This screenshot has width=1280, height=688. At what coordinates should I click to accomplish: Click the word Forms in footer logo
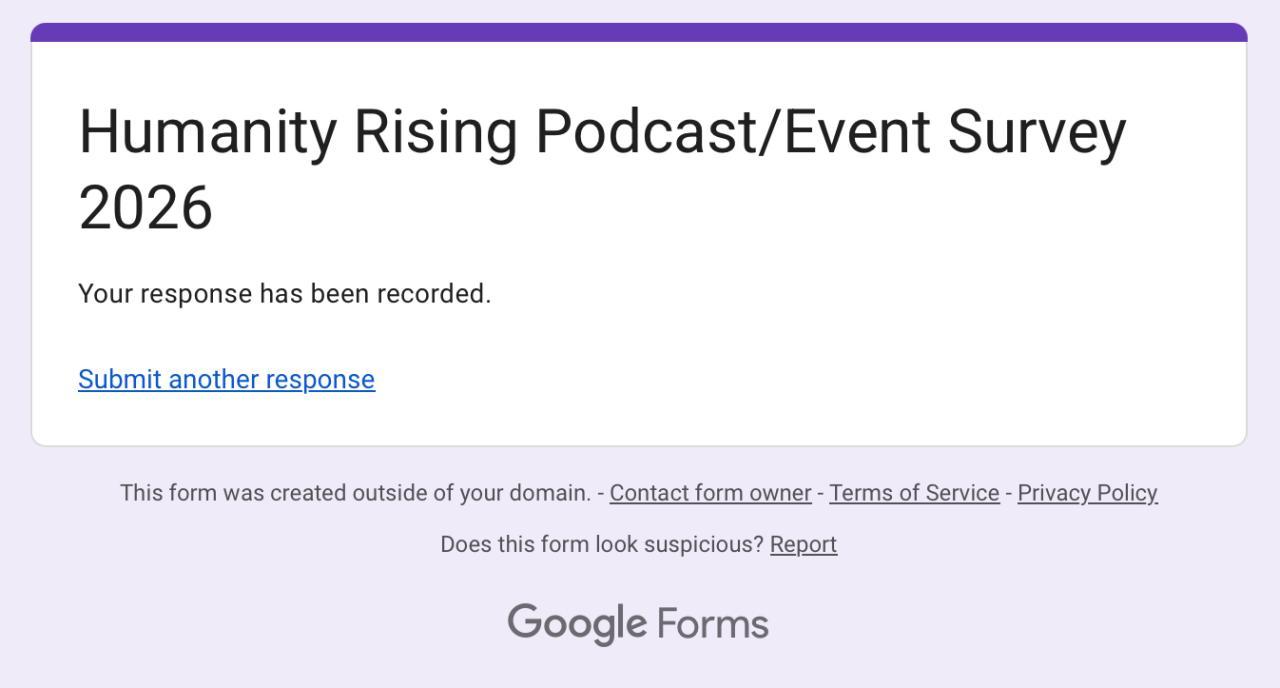tap(713, 624)
